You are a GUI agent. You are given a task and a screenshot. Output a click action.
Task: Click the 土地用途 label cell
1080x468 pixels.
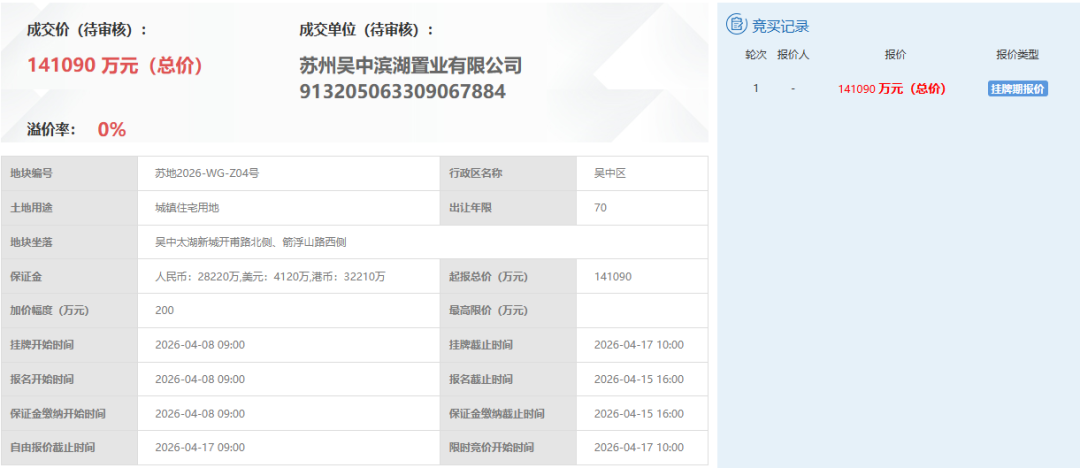click(70, 208)
